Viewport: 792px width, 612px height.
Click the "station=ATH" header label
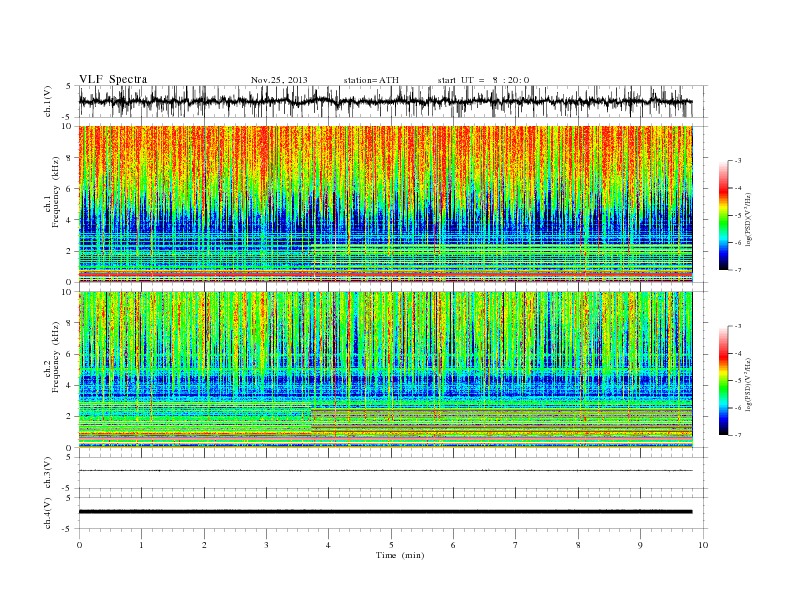(371, 80)
